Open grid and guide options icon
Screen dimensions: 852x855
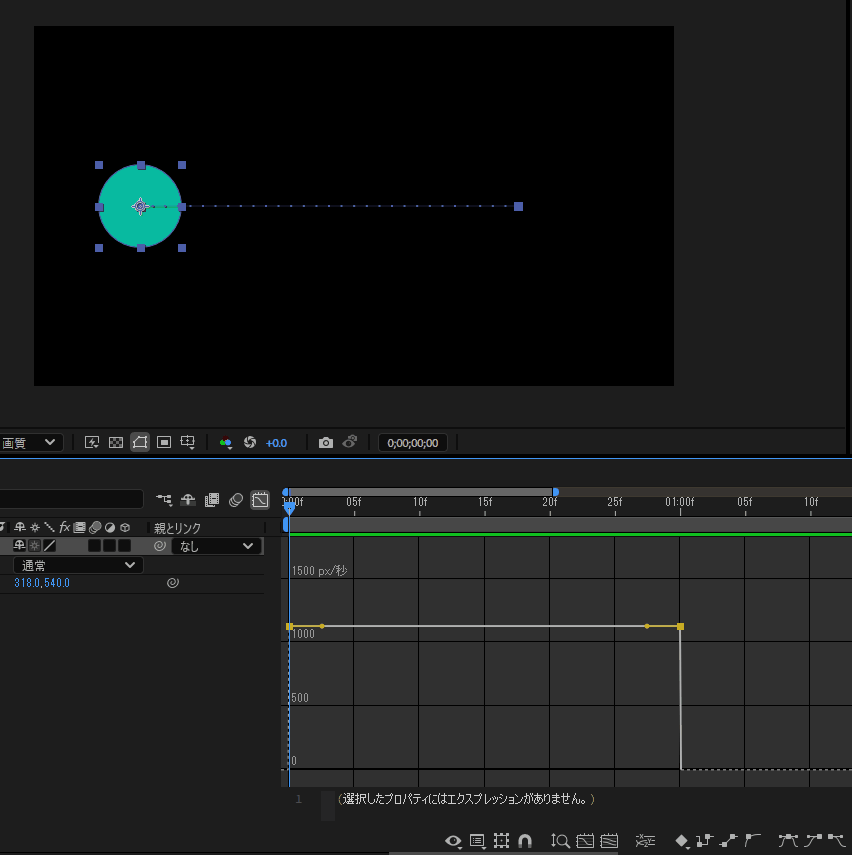[188, 442]
